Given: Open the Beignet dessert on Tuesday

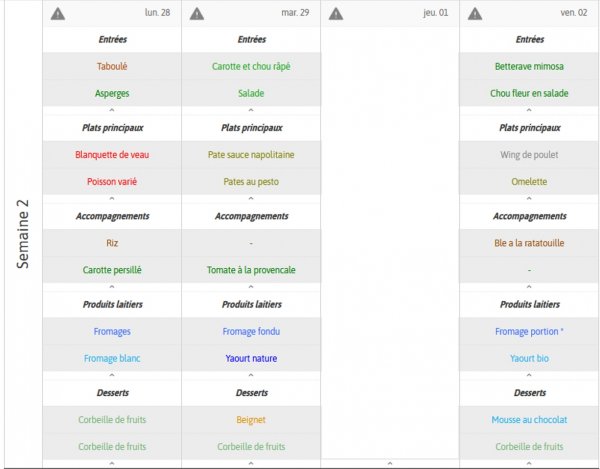Looking at the screenshot, I should (251, 420).
